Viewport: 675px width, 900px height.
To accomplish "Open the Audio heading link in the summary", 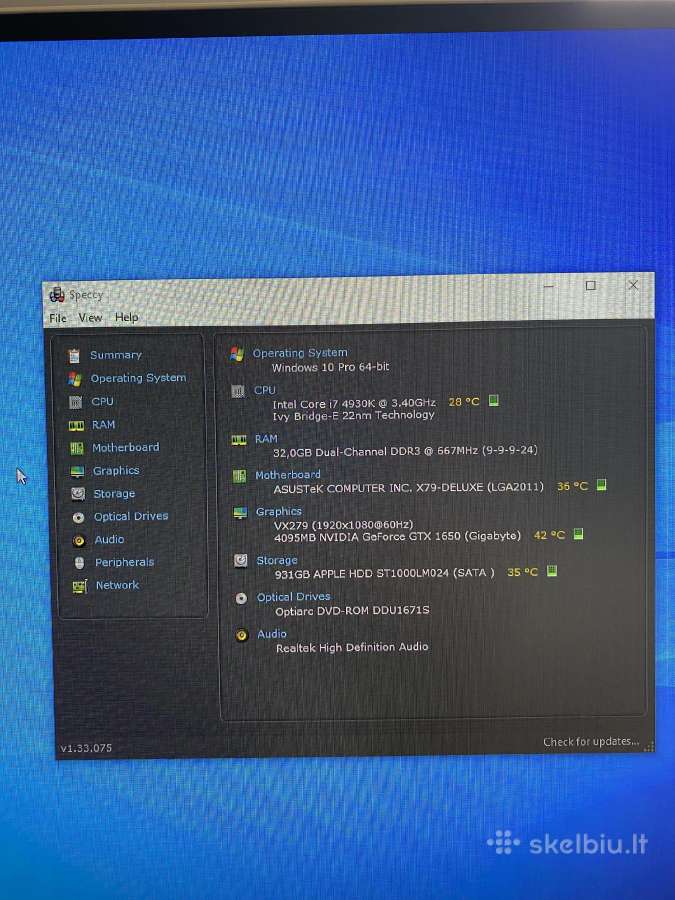I will [271, 634].
